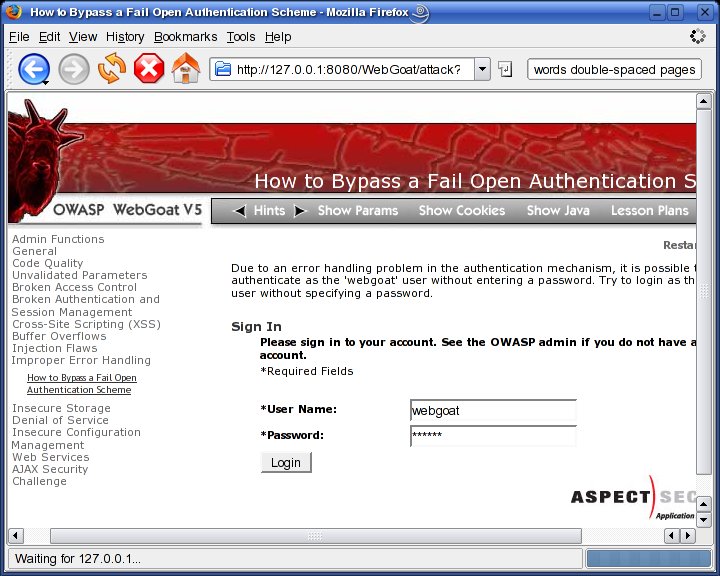The height and width of the screenshot is (576, 720).
Task: Click the left arrow before Hints
Action: point(241,211)
